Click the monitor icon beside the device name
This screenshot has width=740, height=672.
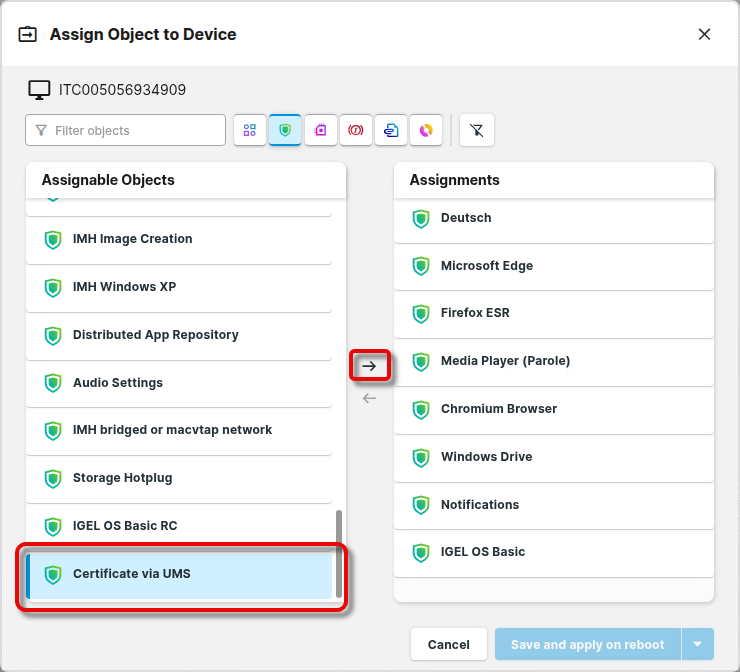tap(39, 90)
